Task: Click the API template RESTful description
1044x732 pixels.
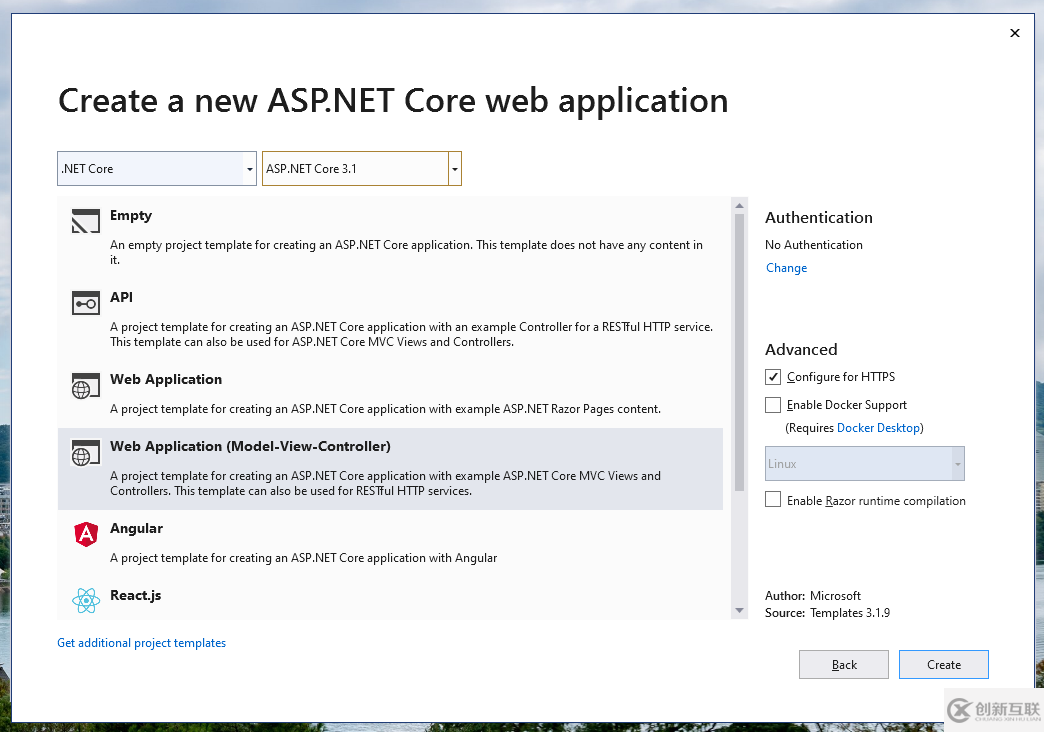Action: 411,334
